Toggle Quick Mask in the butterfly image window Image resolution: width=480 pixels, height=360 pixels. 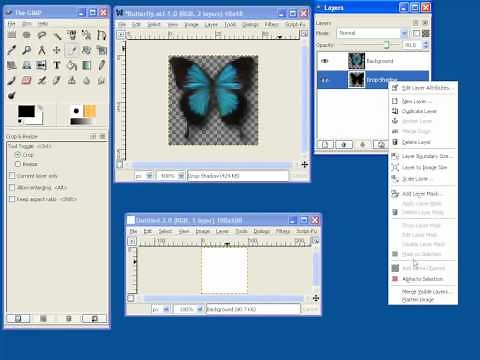[120, 164]
